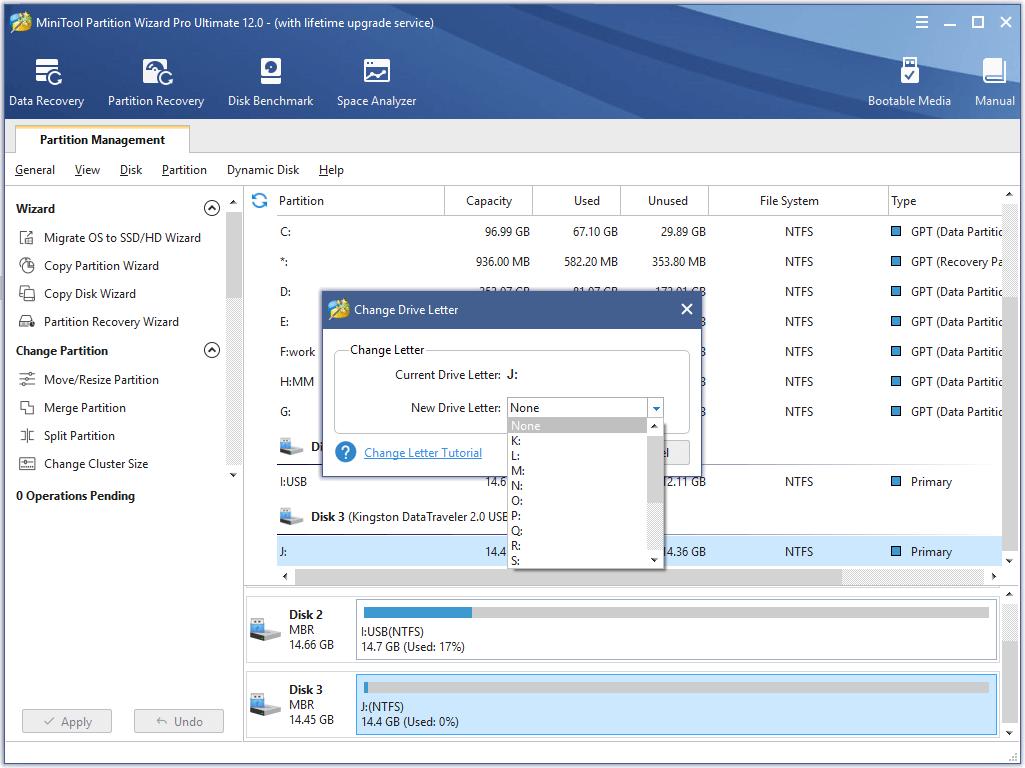
Task: Choose drive letter R:
Action: click(x=577, y=546)
